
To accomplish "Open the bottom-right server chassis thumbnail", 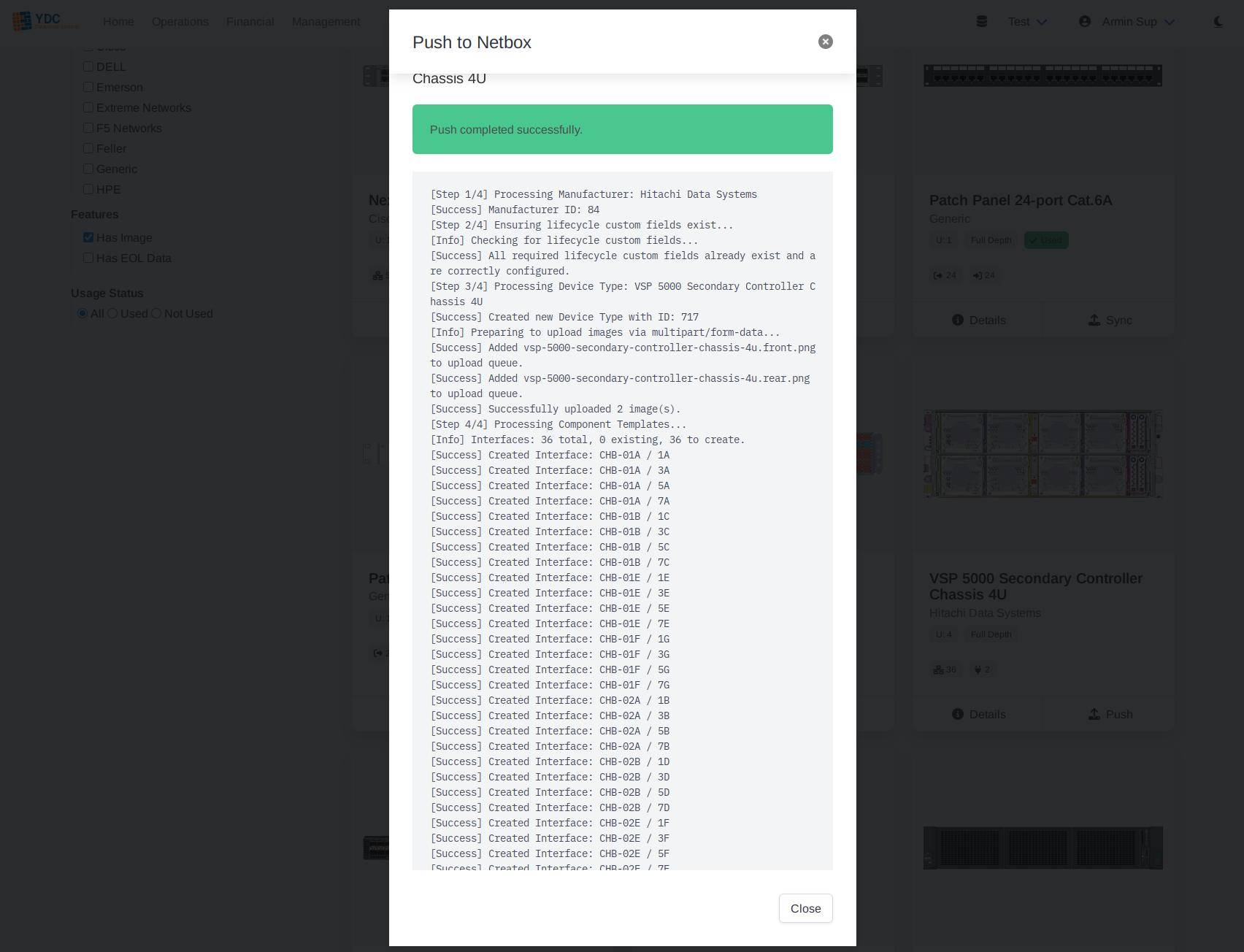I will coord(1043,848).
